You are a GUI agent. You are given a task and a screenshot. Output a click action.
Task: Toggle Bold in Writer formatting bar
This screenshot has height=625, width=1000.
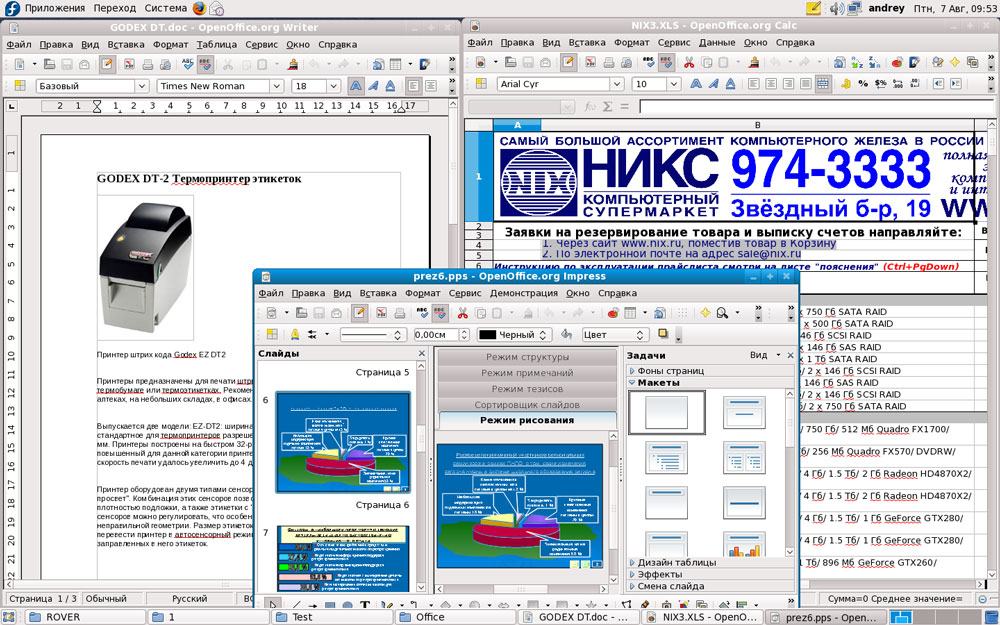355,85
